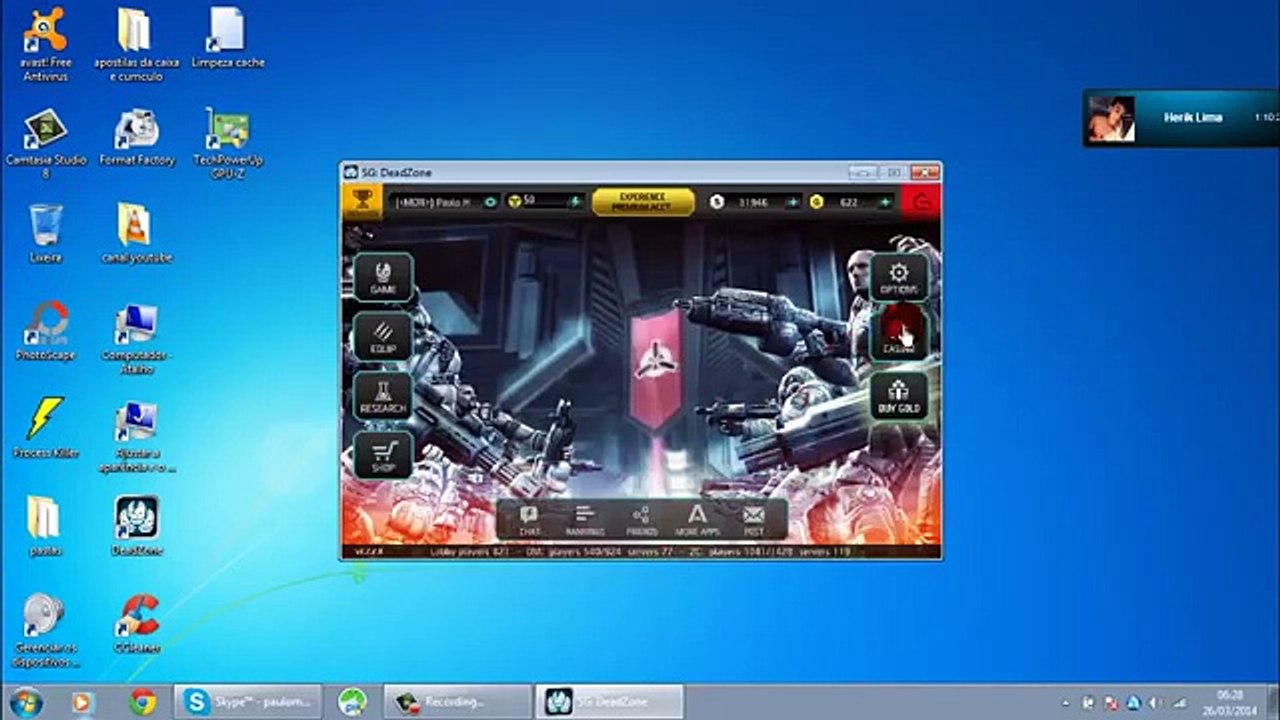Image resolution: width=1280 pixels, height=720 pixels.
Task: Select the Lixeira recycle bin icon
Action: pyautogui.click(x=45, y=233)
